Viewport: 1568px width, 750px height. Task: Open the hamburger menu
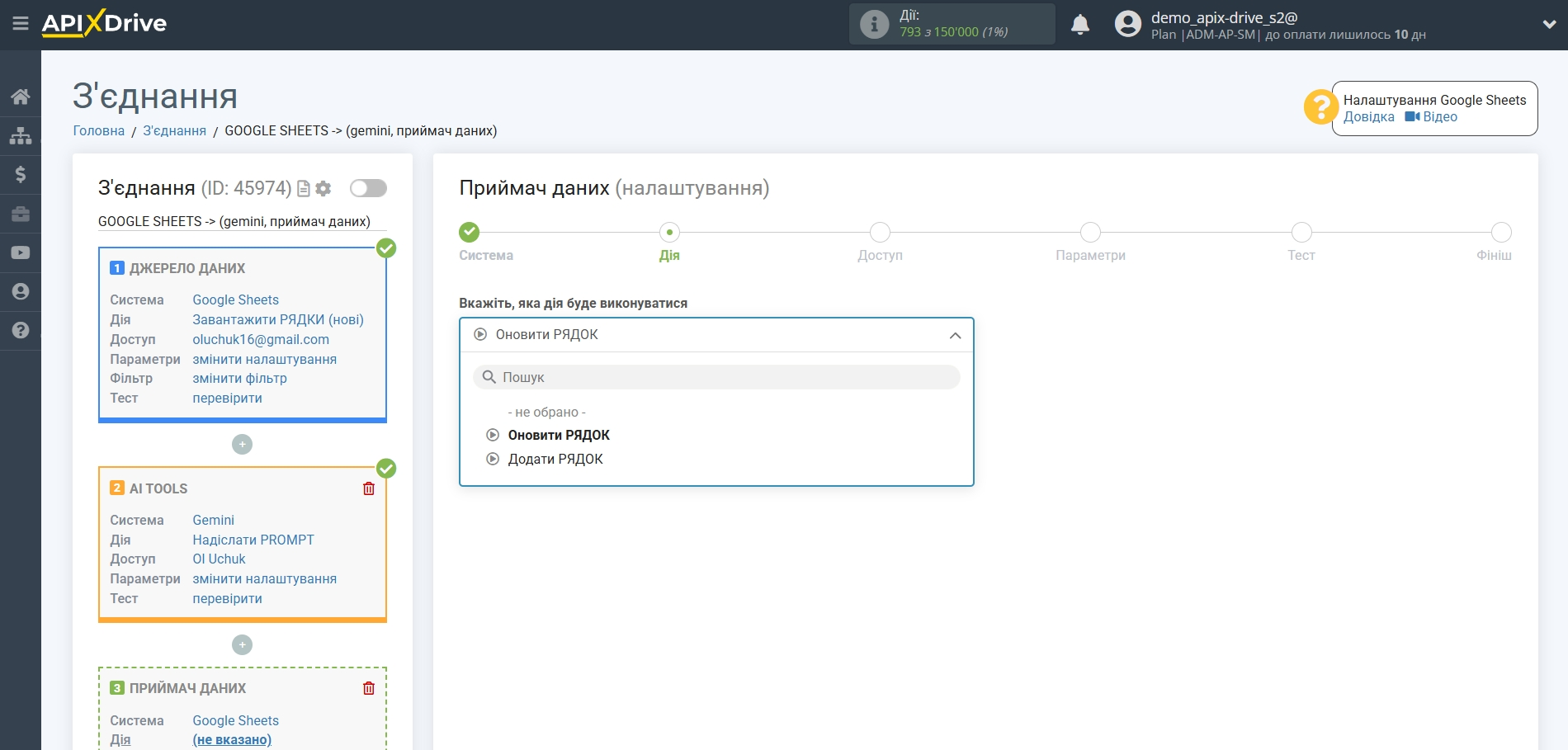(21, 24)
